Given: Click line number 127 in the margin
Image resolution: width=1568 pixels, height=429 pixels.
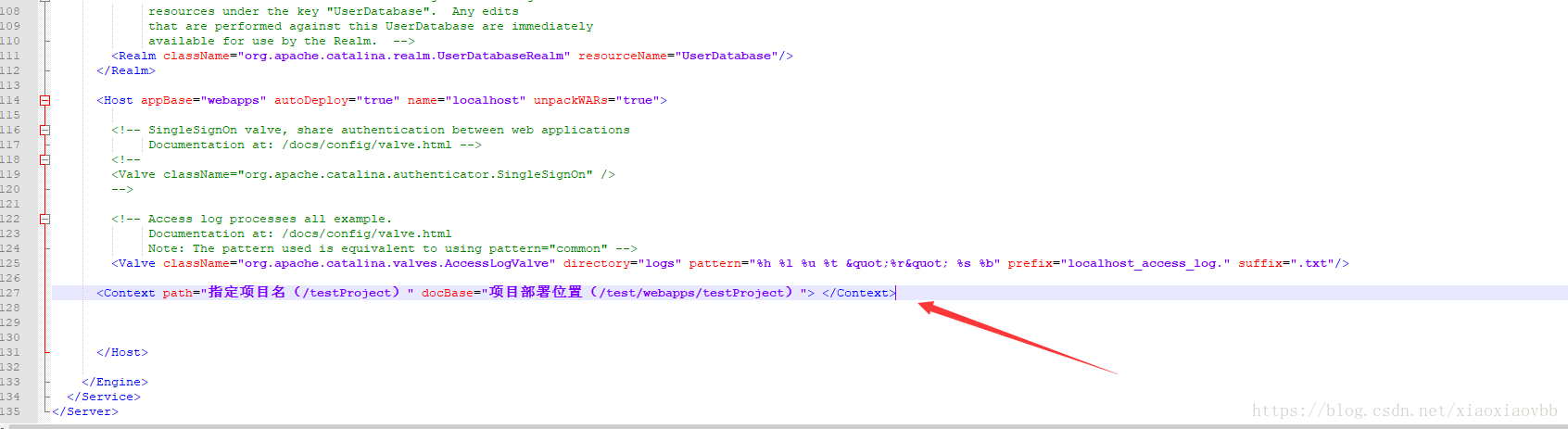Looking at the screenshot, I should tap(10, 293).
